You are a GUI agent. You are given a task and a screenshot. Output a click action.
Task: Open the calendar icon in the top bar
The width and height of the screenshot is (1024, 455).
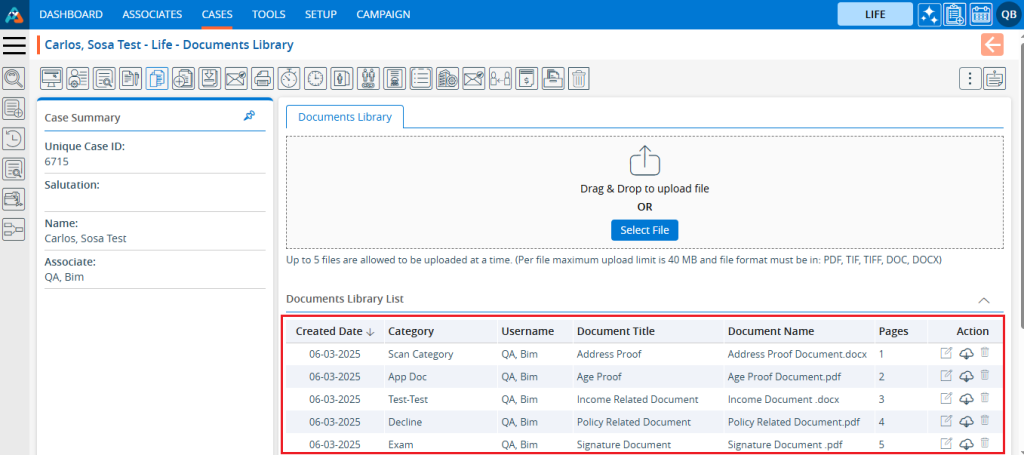coord(980,14)
